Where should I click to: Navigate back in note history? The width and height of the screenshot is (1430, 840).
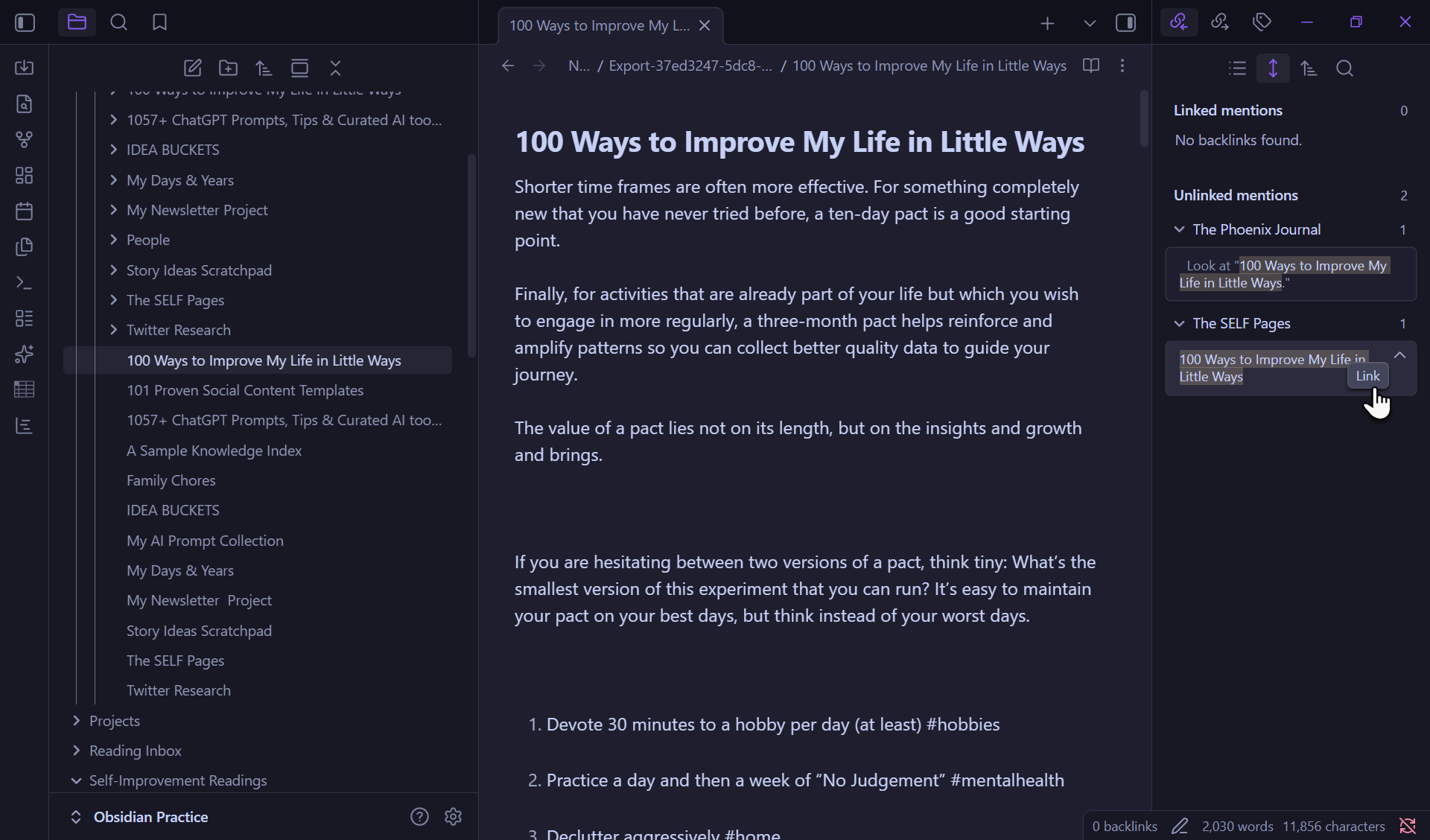pos(508,66)
